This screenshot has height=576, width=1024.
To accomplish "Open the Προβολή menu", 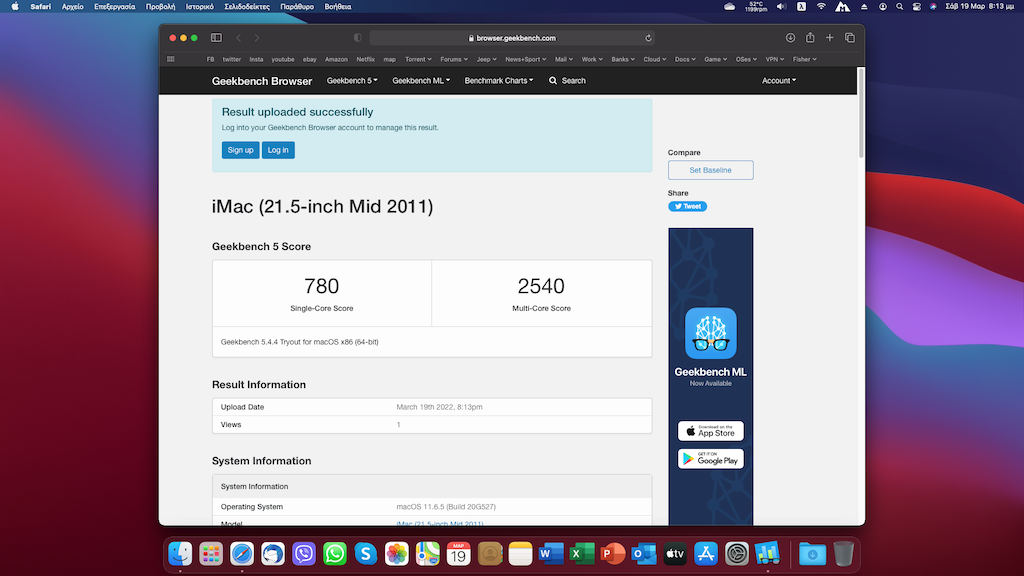I will coord(160,7).
